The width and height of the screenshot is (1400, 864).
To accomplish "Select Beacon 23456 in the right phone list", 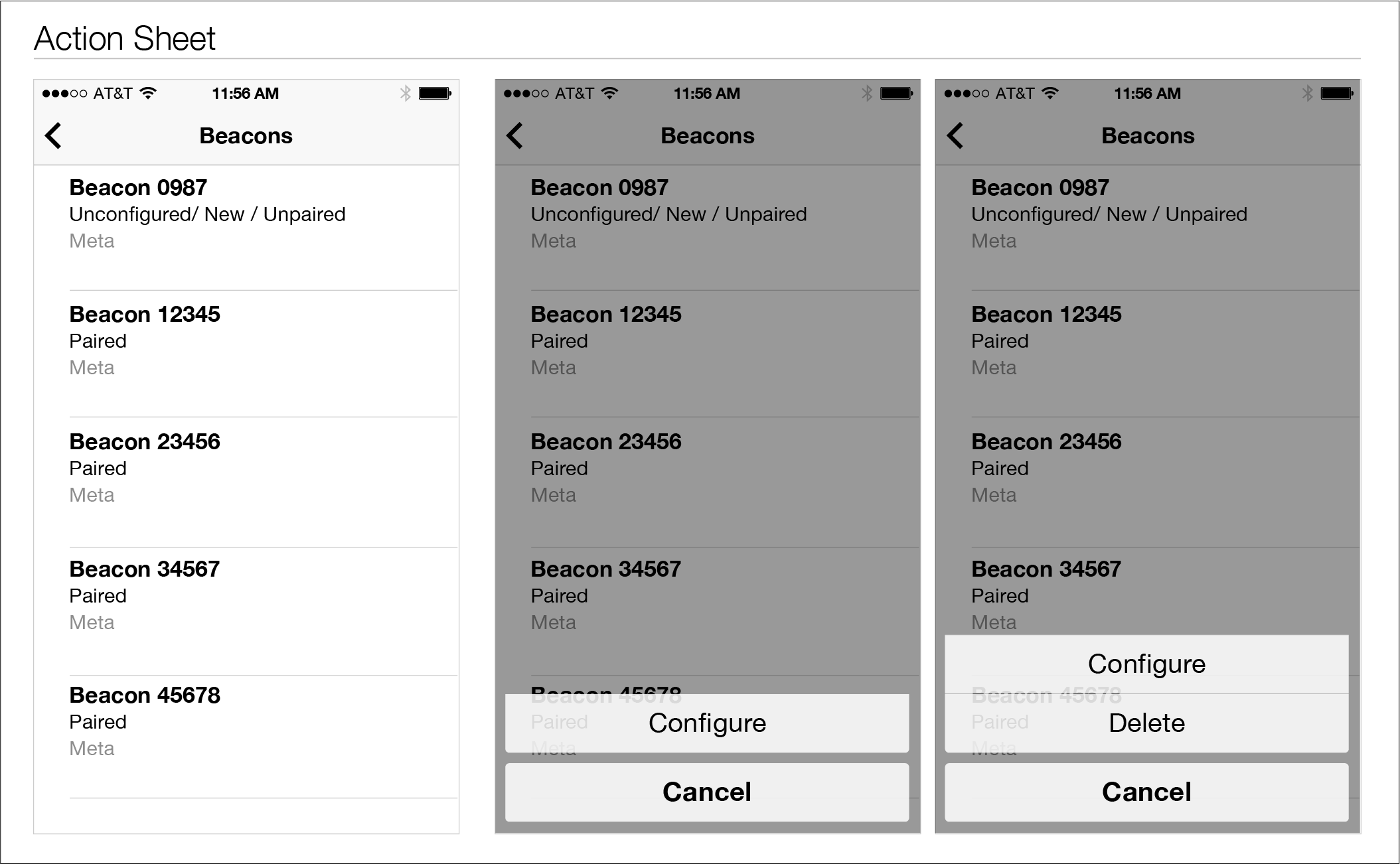I will pos(1148,482).
